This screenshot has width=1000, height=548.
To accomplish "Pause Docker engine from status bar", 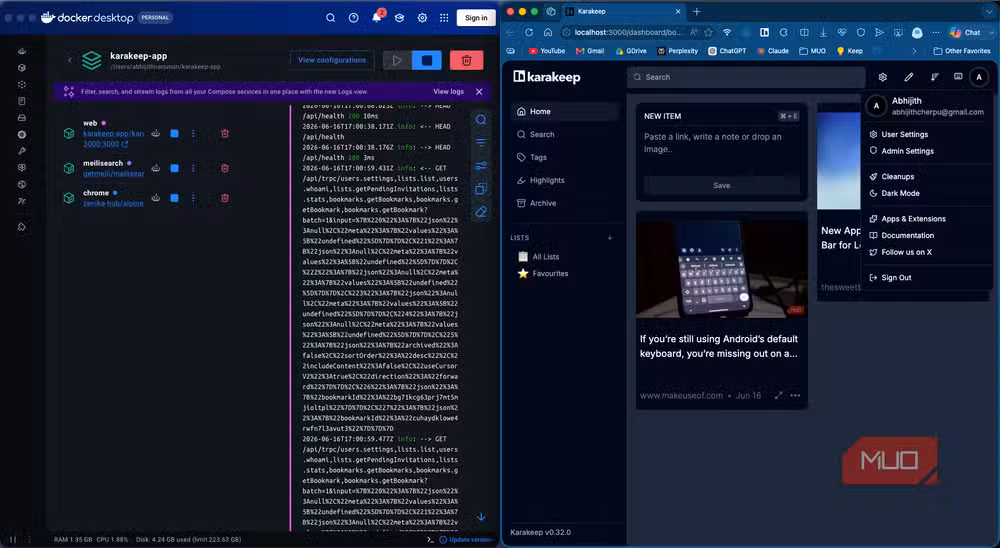I will pyautogui.click(x=12, y=540).
